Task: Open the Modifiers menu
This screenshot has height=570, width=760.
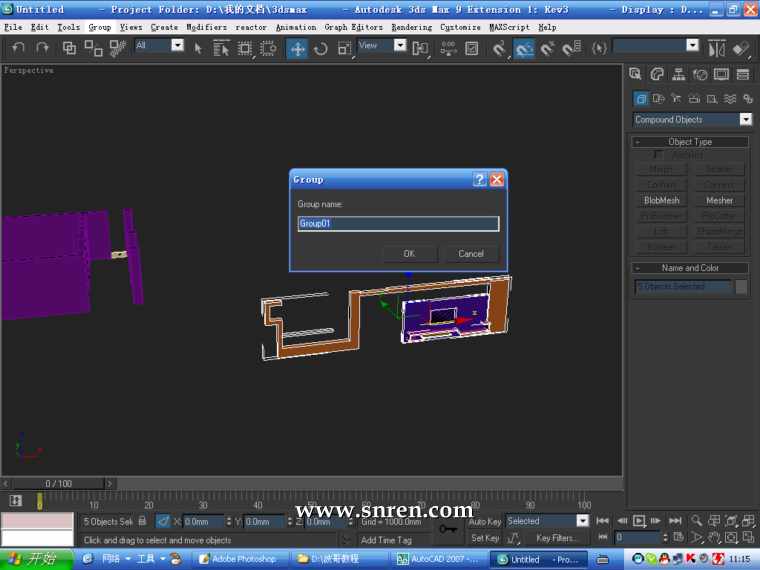Action: (x=206, y=27)
